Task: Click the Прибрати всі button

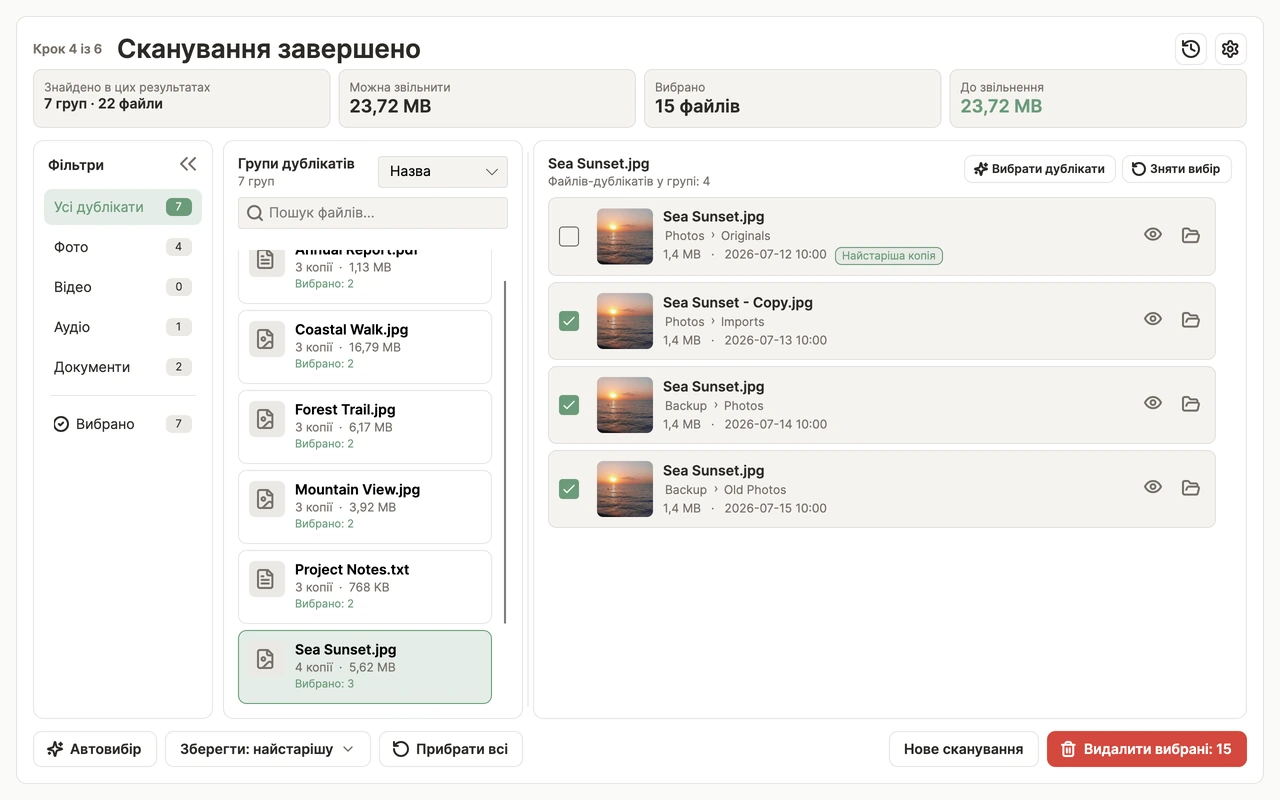Action: click(451, 749)
